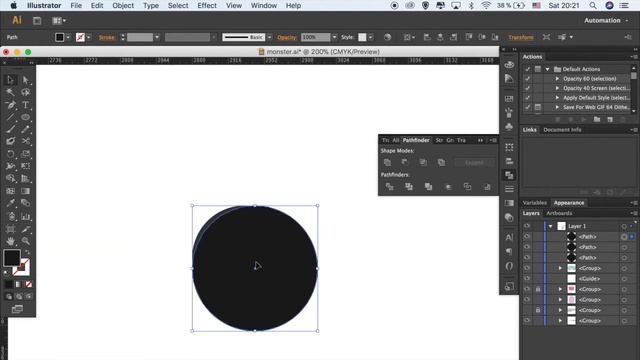Click the orange Stroke label link

(x=107, y=37)
